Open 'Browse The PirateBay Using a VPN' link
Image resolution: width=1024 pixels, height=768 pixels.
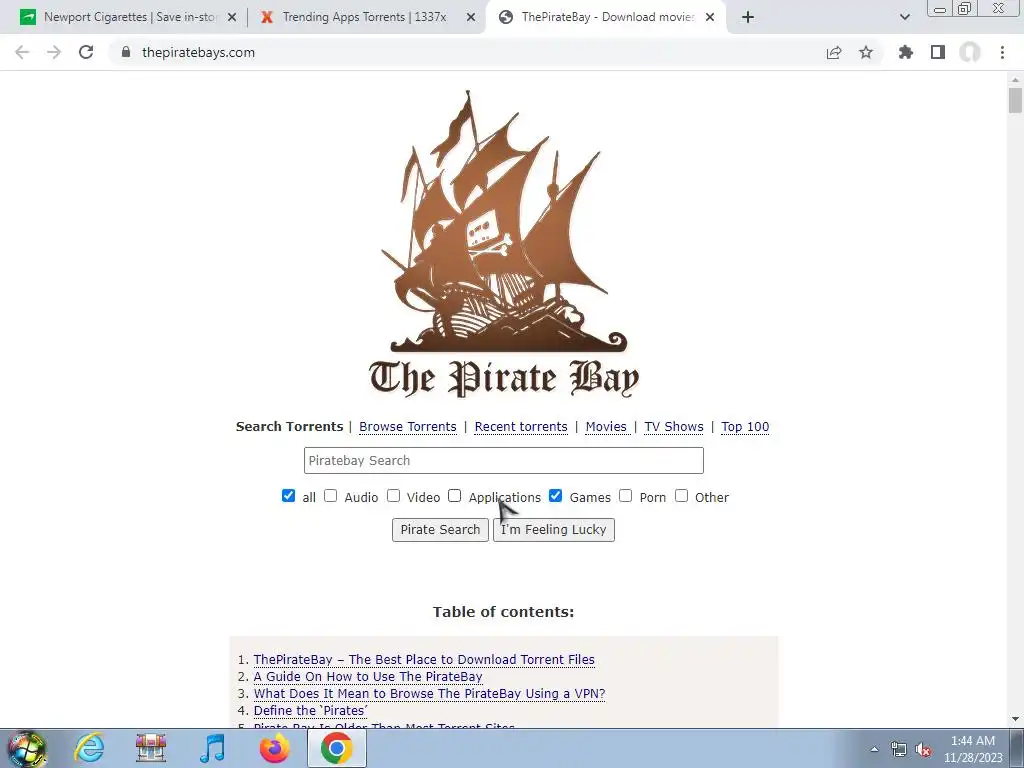429,694
